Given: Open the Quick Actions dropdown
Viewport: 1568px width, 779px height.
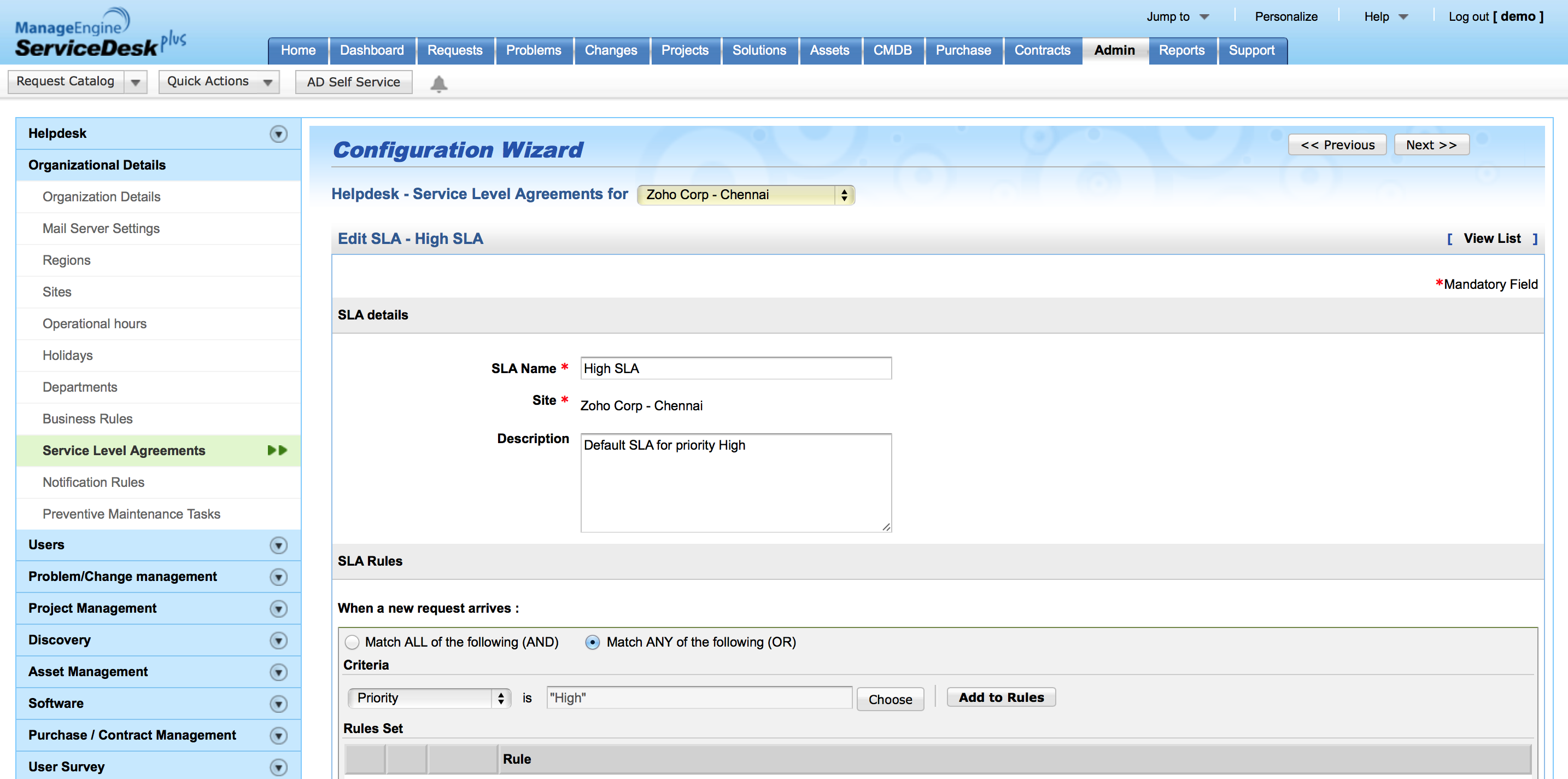Looking at the screenshot, I should click(x=219, y=82).
